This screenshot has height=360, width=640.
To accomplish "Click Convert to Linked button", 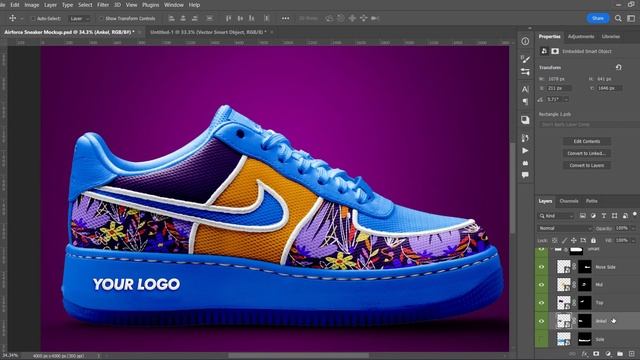I will [x=587, y=153].
